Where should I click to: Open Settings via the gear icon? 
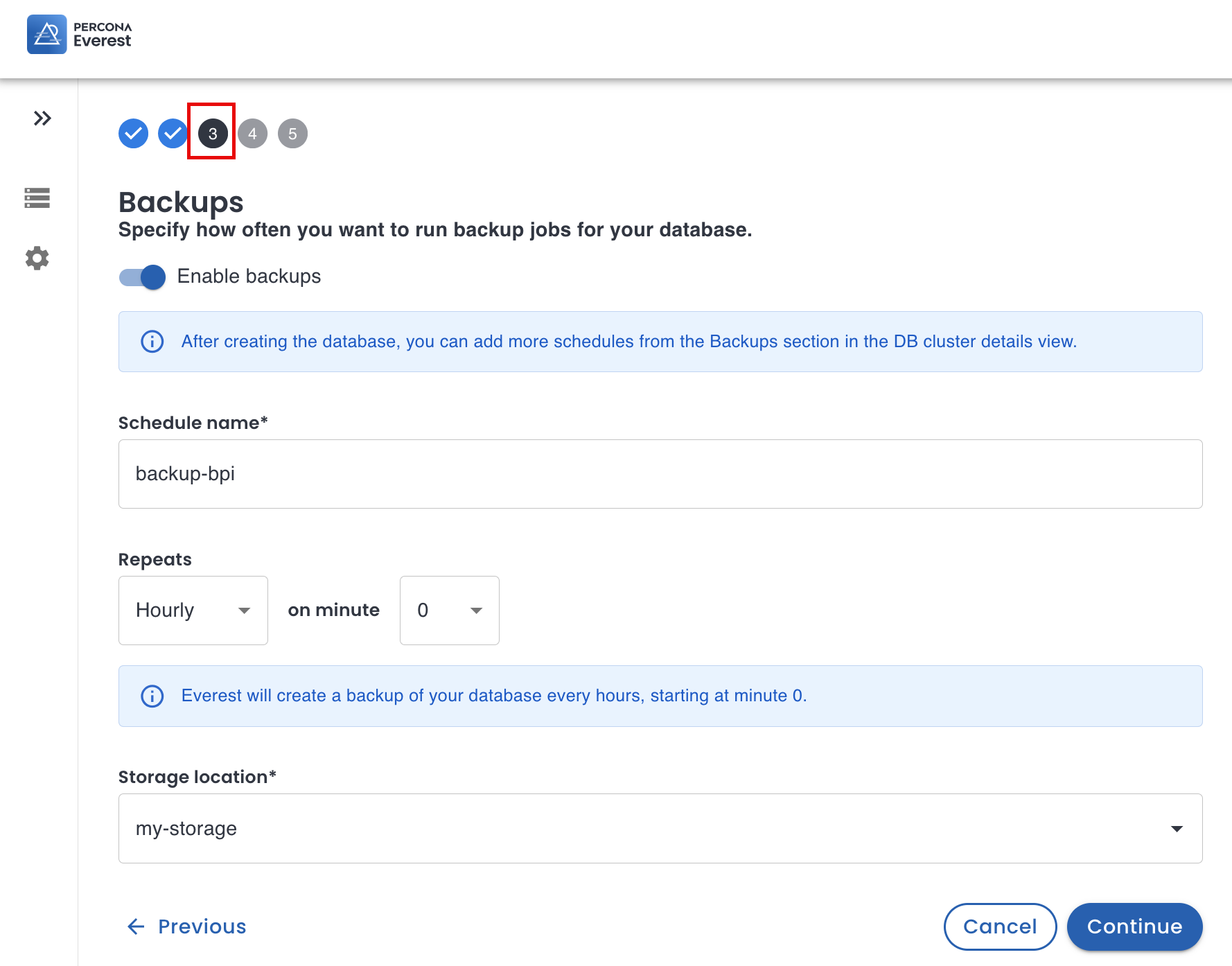click(x=37, y=258)
